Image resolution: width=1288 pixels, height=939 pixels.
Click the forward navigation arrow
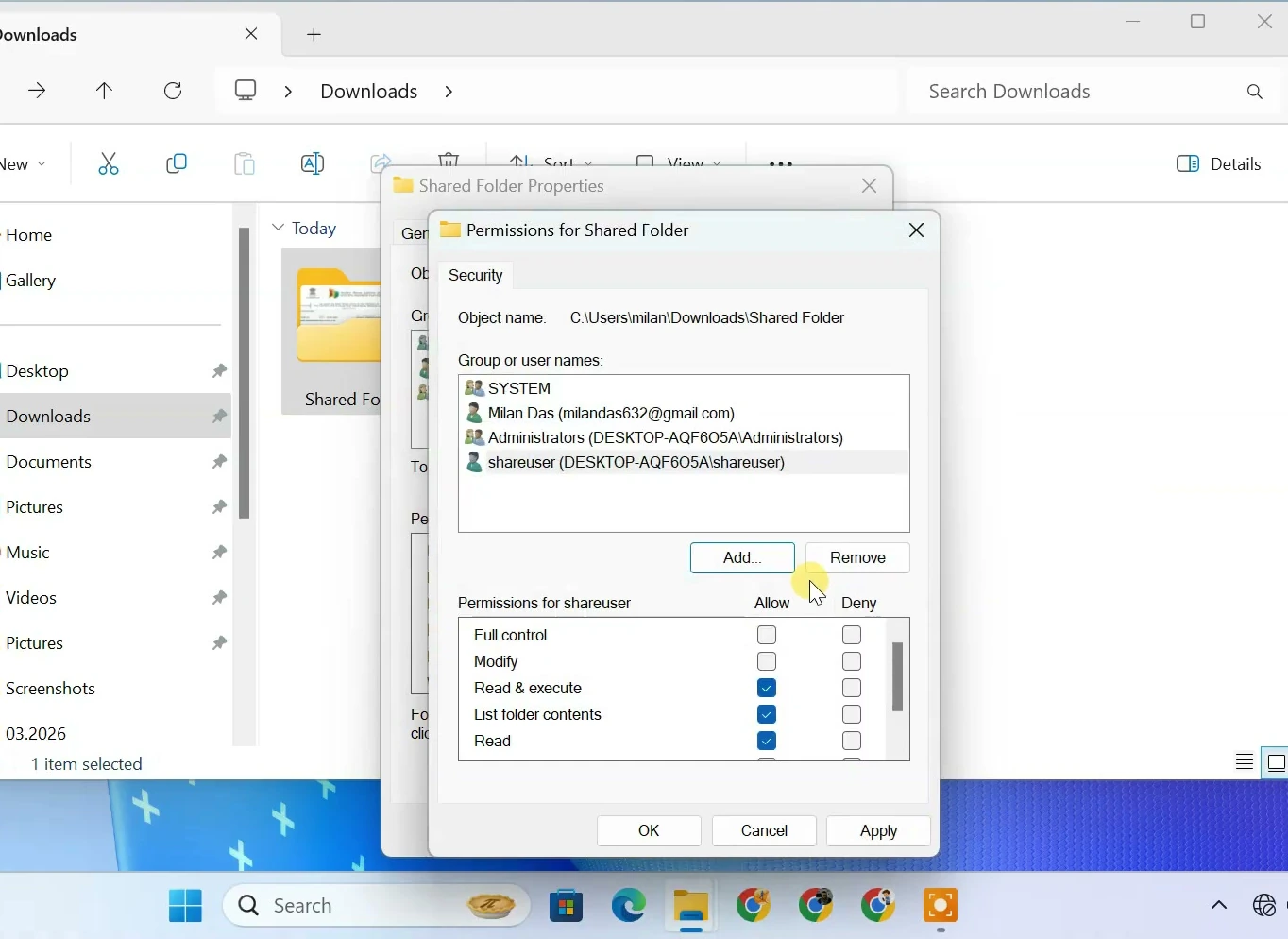point(37,91)
